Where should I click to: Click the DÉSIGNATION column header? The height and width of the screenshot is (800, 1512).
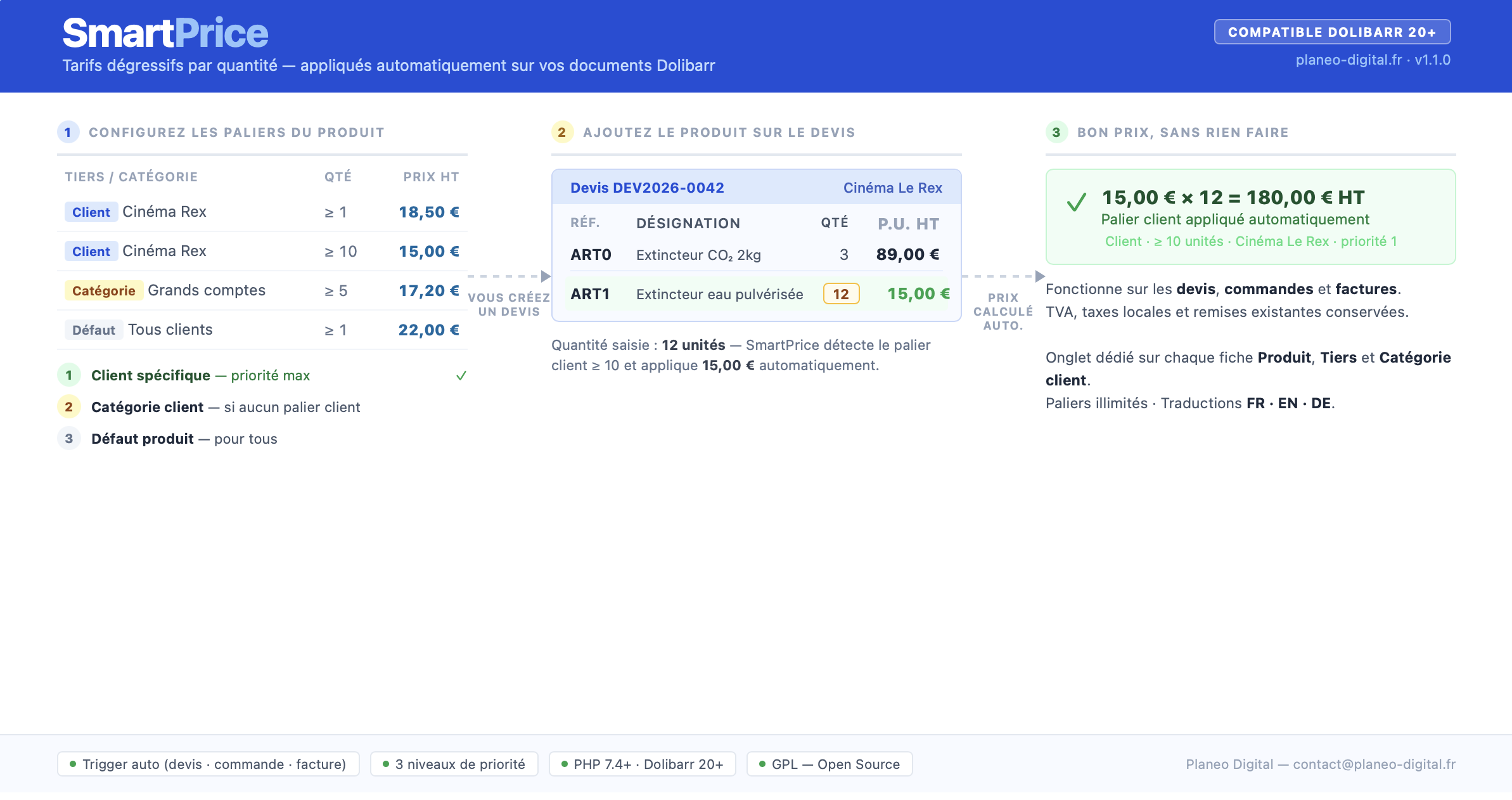[688, 223]
